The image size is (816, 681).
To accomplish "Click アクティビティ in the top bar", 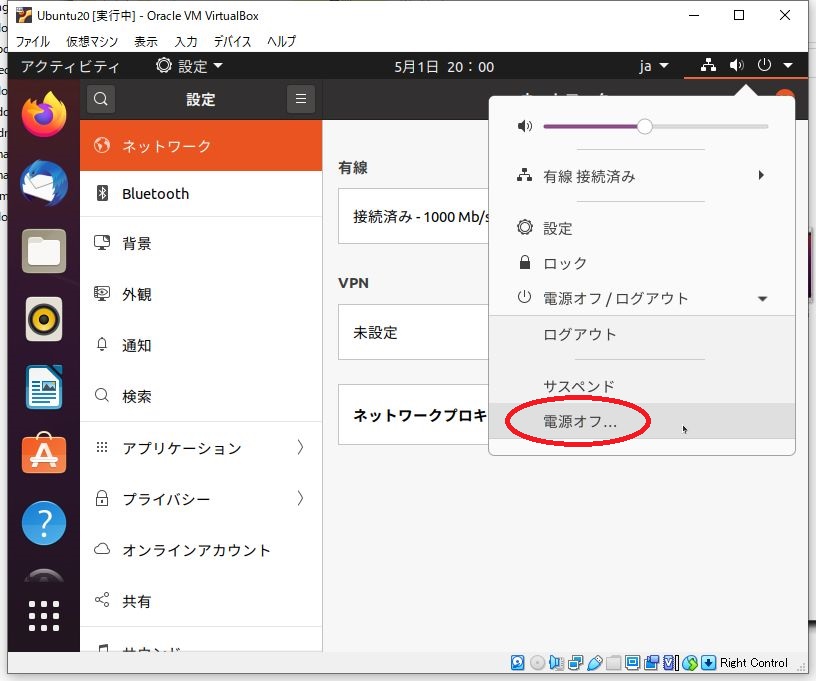I will (x=70, y=66).
